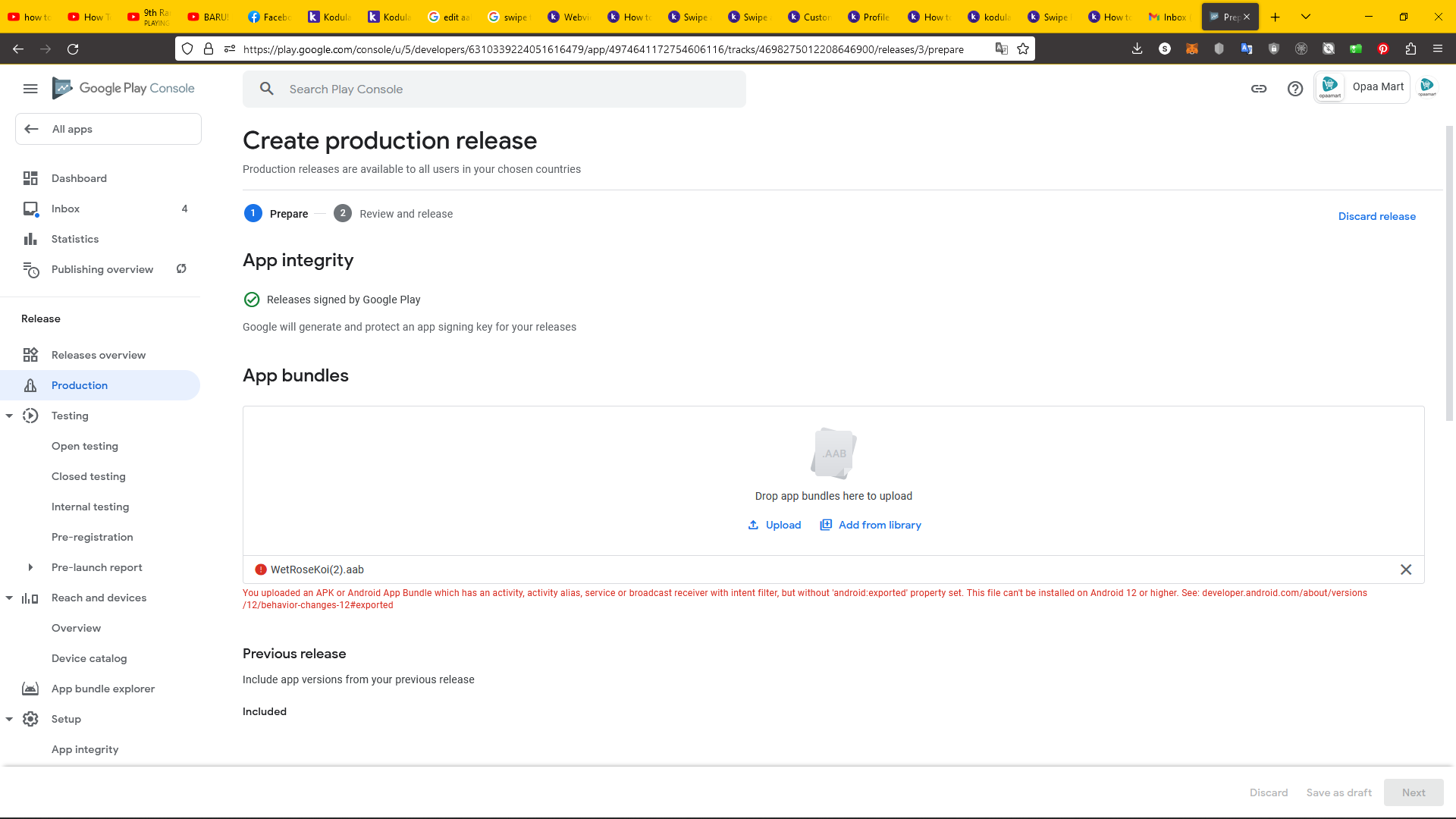This screenshot has width=1456, height=819.
Task: Open the Dashboard sidebar item
Action: point(100,178)
